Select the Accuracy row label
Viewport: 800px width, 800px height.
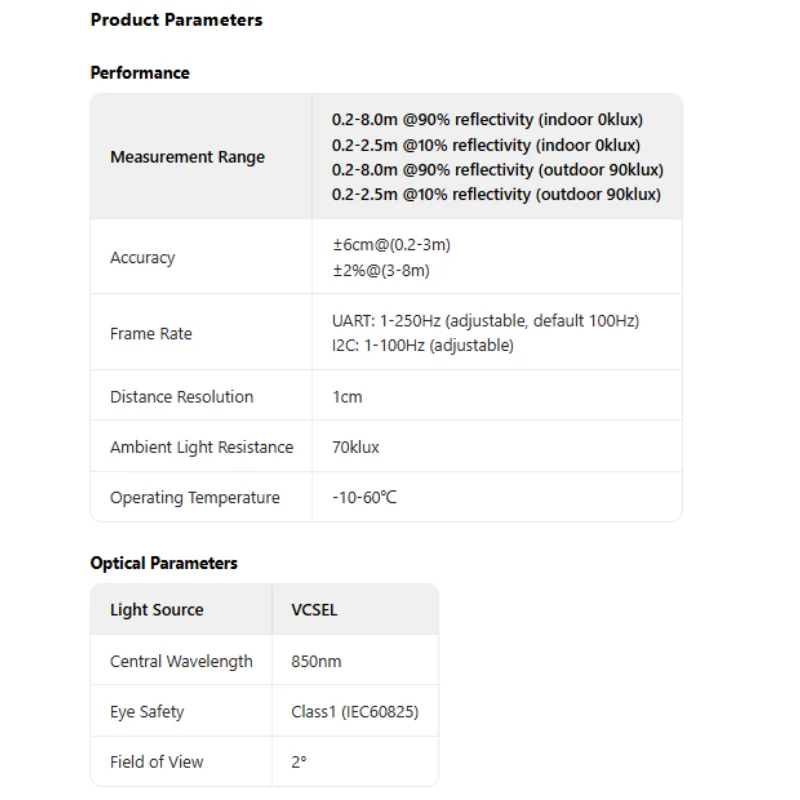[142, 258]
